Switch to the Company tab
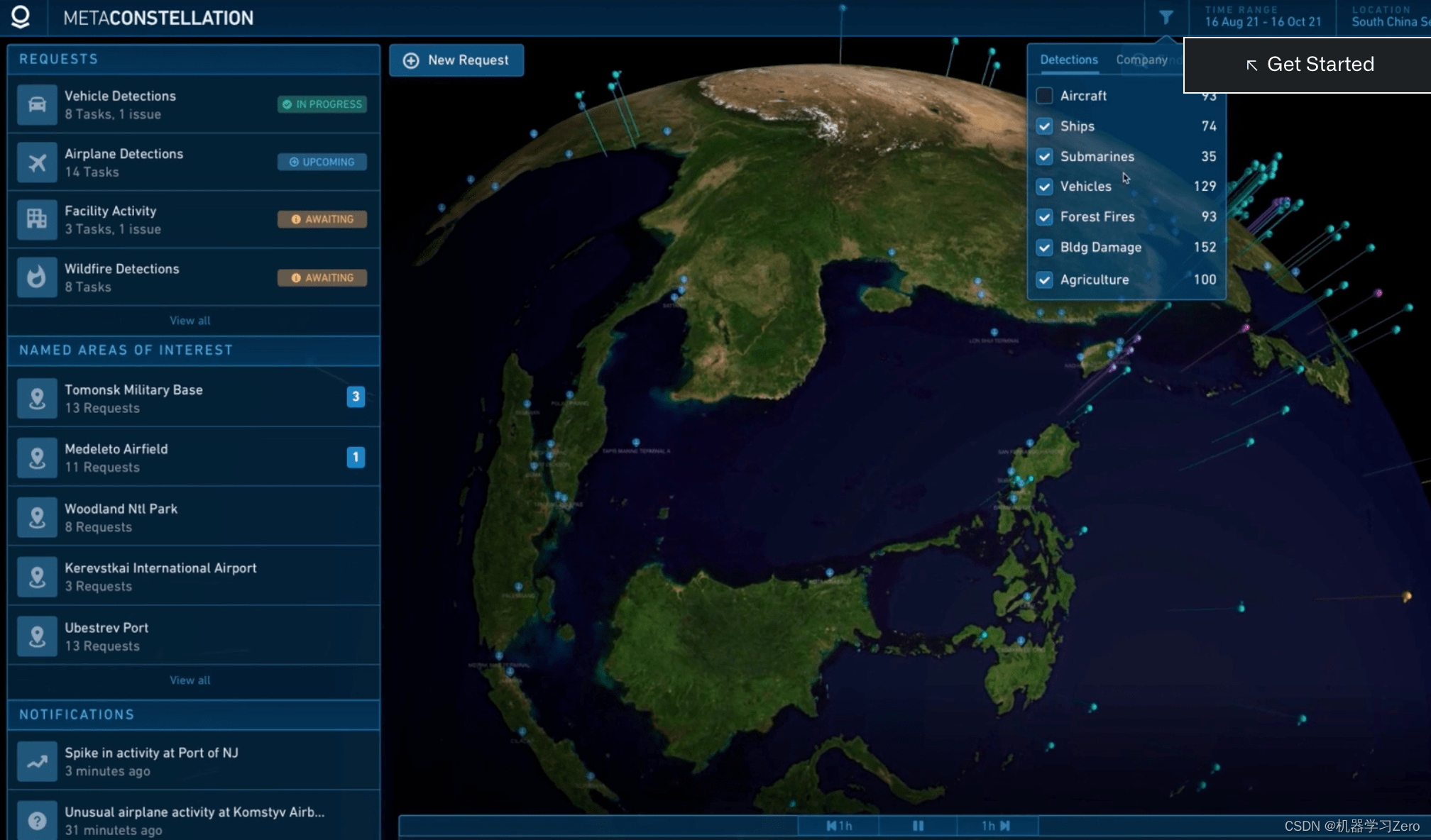This screenshot has height=840, width=1431. pyautogui.click(x=1141, y=60)
